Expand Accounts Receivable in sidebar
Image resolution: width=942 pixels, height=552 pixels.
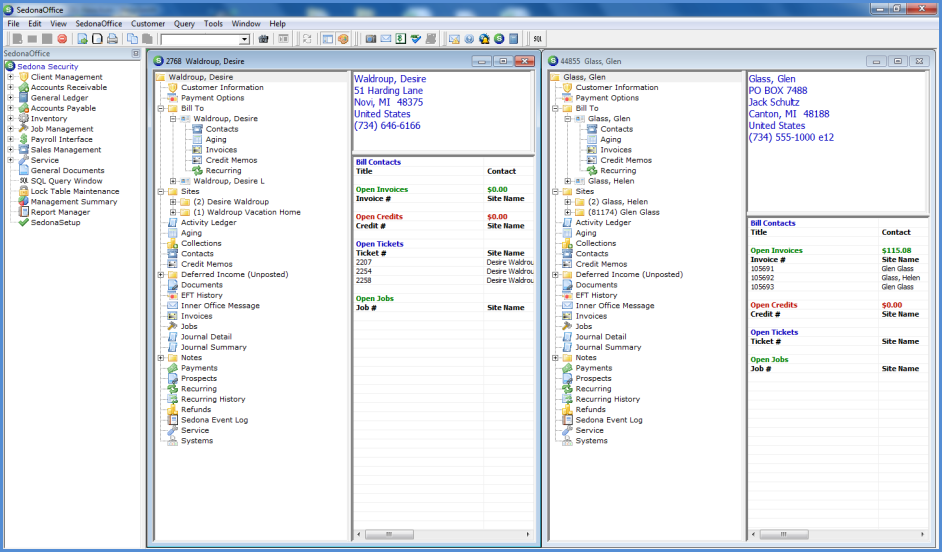[10, 87]
